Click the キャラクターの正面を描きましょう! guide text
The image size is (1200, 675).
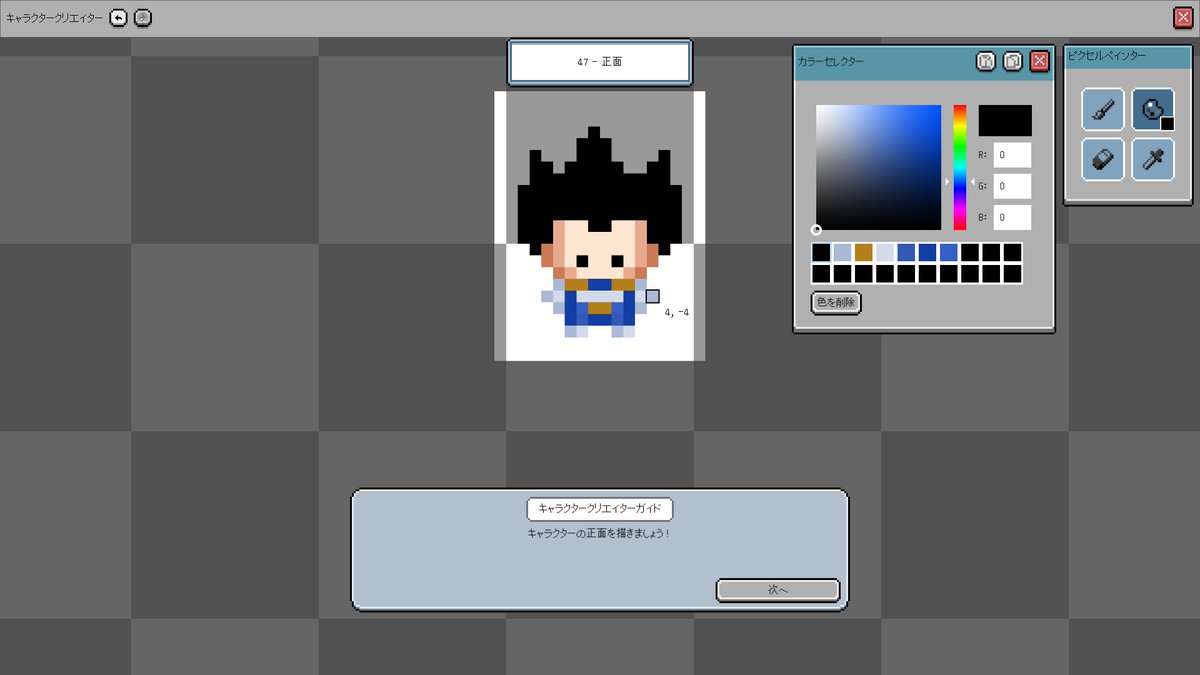pos(599,534)
